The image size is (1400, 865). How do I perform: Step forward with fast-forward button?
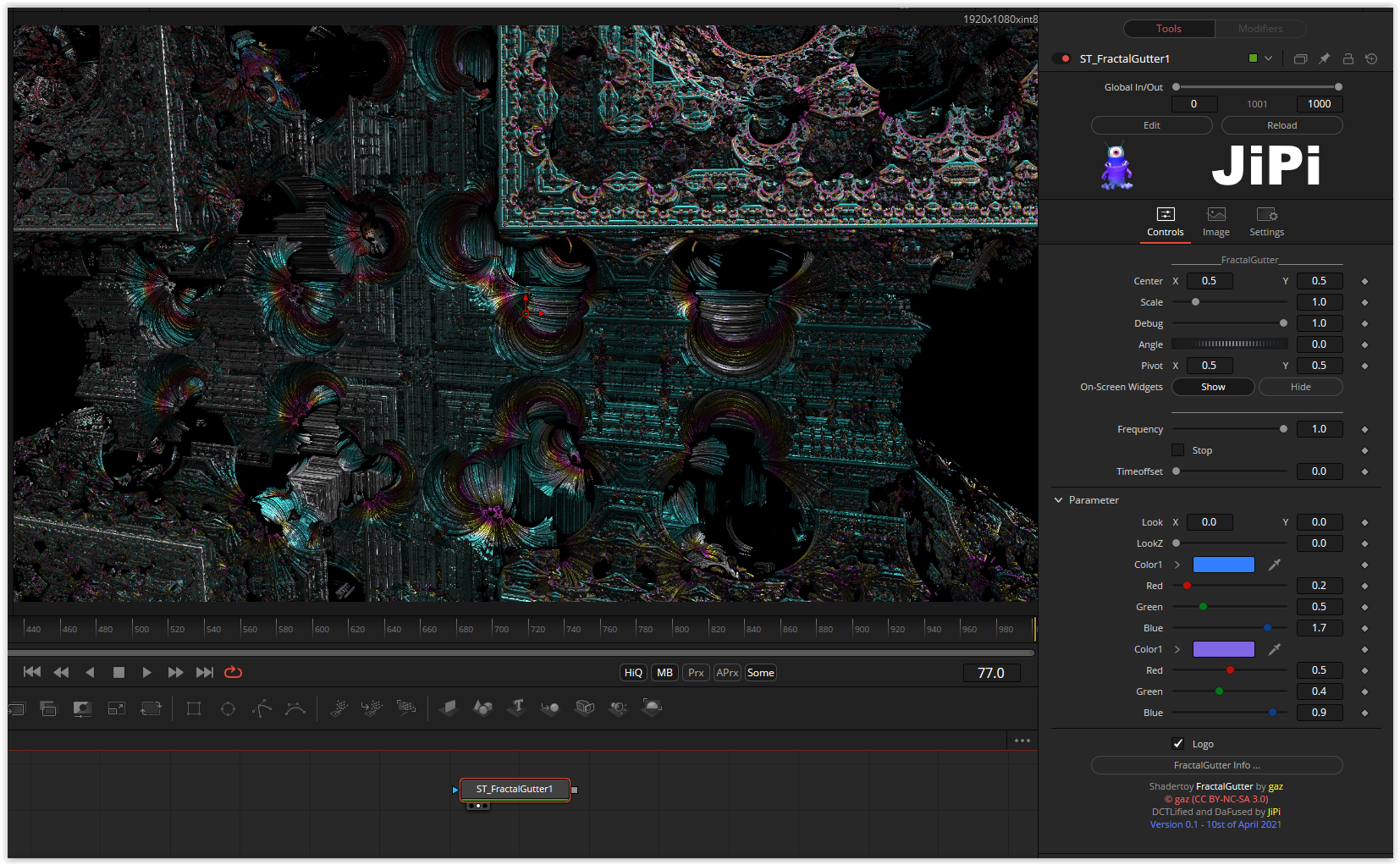click(175, 672)
